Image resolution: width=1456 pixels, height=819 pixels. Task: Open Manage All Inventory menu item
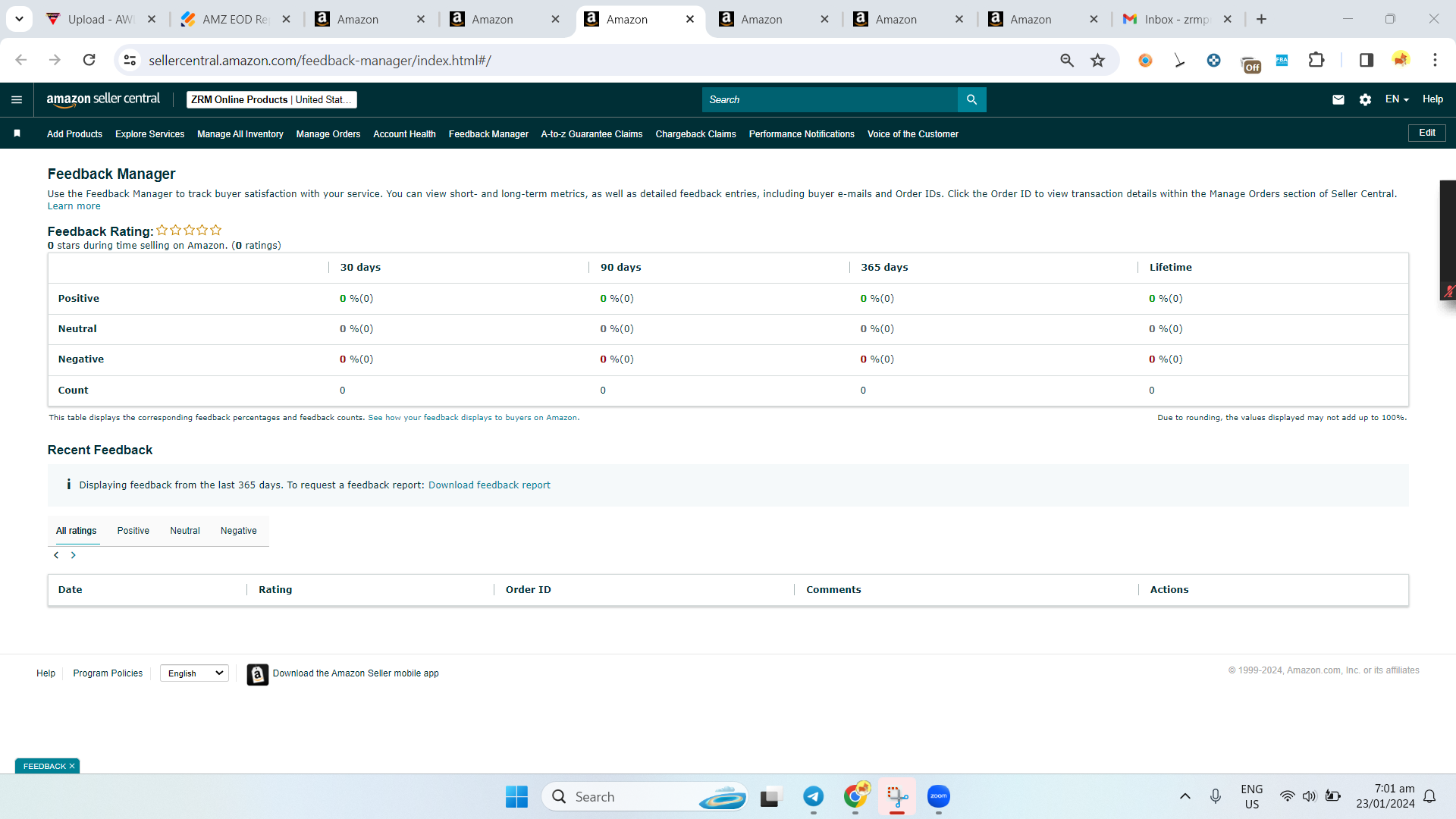pos(240,134)
